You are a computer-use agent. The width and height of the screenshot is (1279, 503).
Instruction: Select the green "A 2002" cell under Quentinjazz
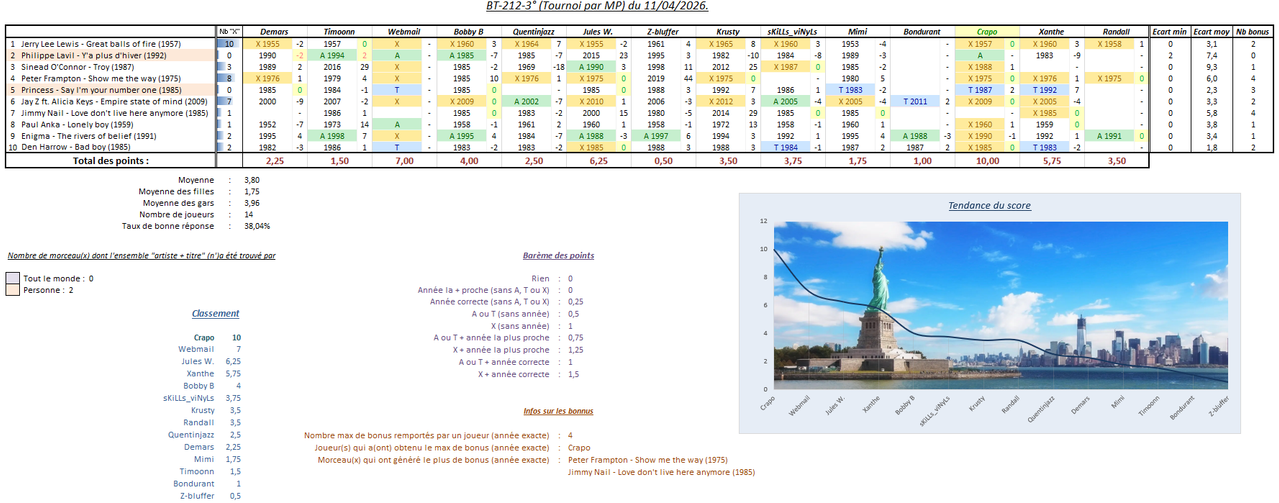pos(526,101)
